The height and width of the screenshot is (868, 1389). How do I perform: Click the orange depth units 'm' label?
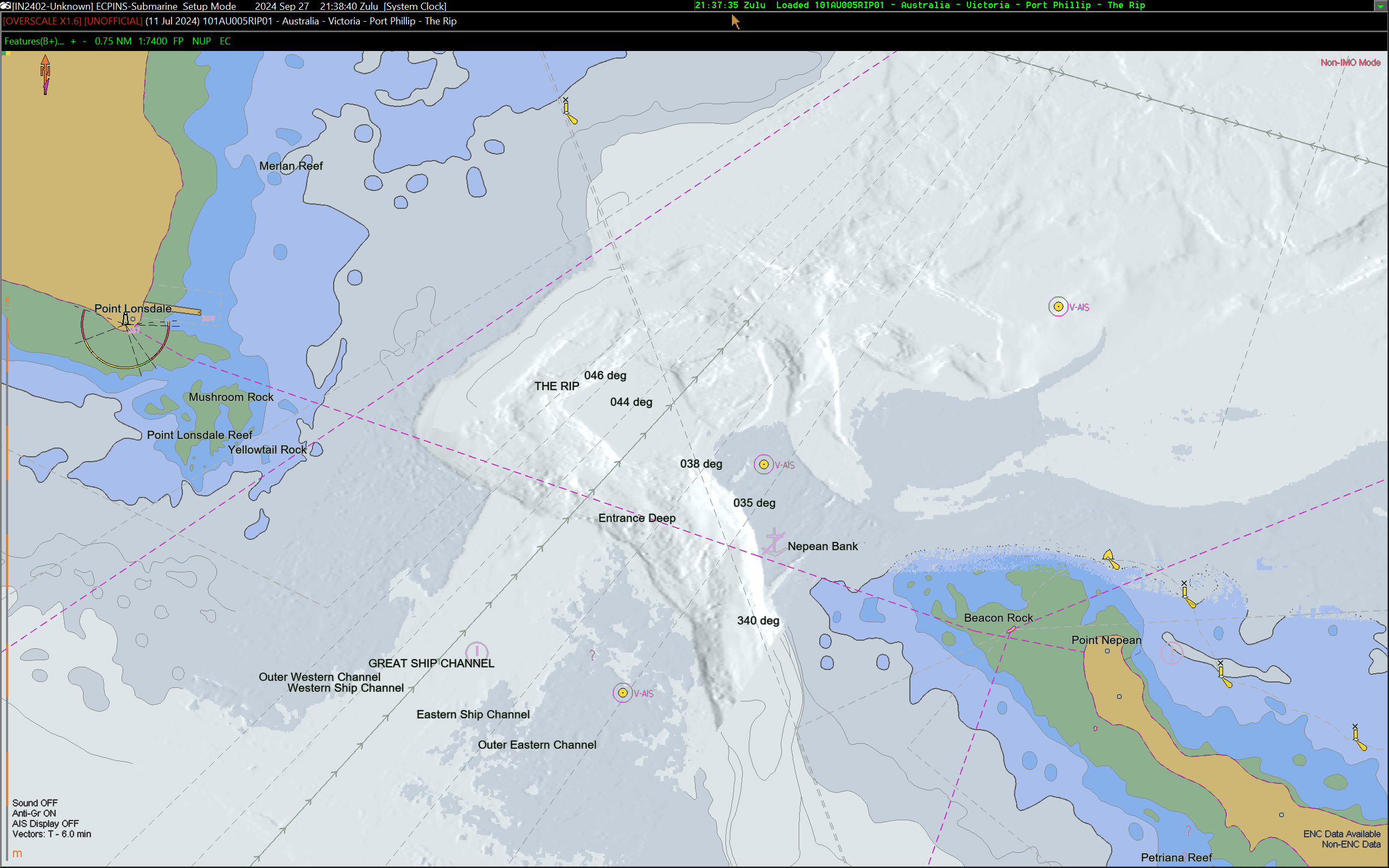coord(17,854)
